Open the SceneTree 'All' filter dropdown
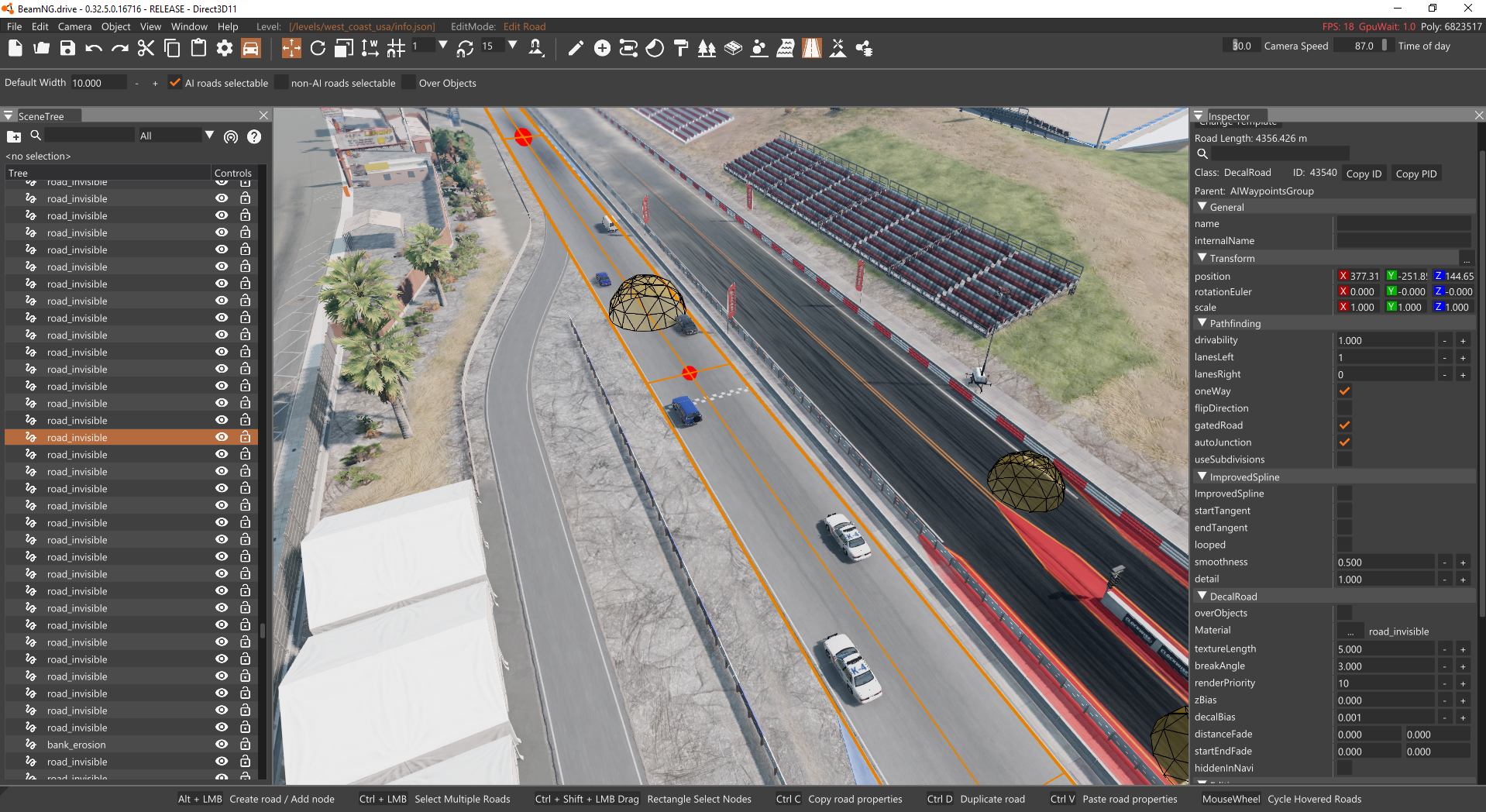Viewport: 1486px width, 812px height. (x=209, y=136)
